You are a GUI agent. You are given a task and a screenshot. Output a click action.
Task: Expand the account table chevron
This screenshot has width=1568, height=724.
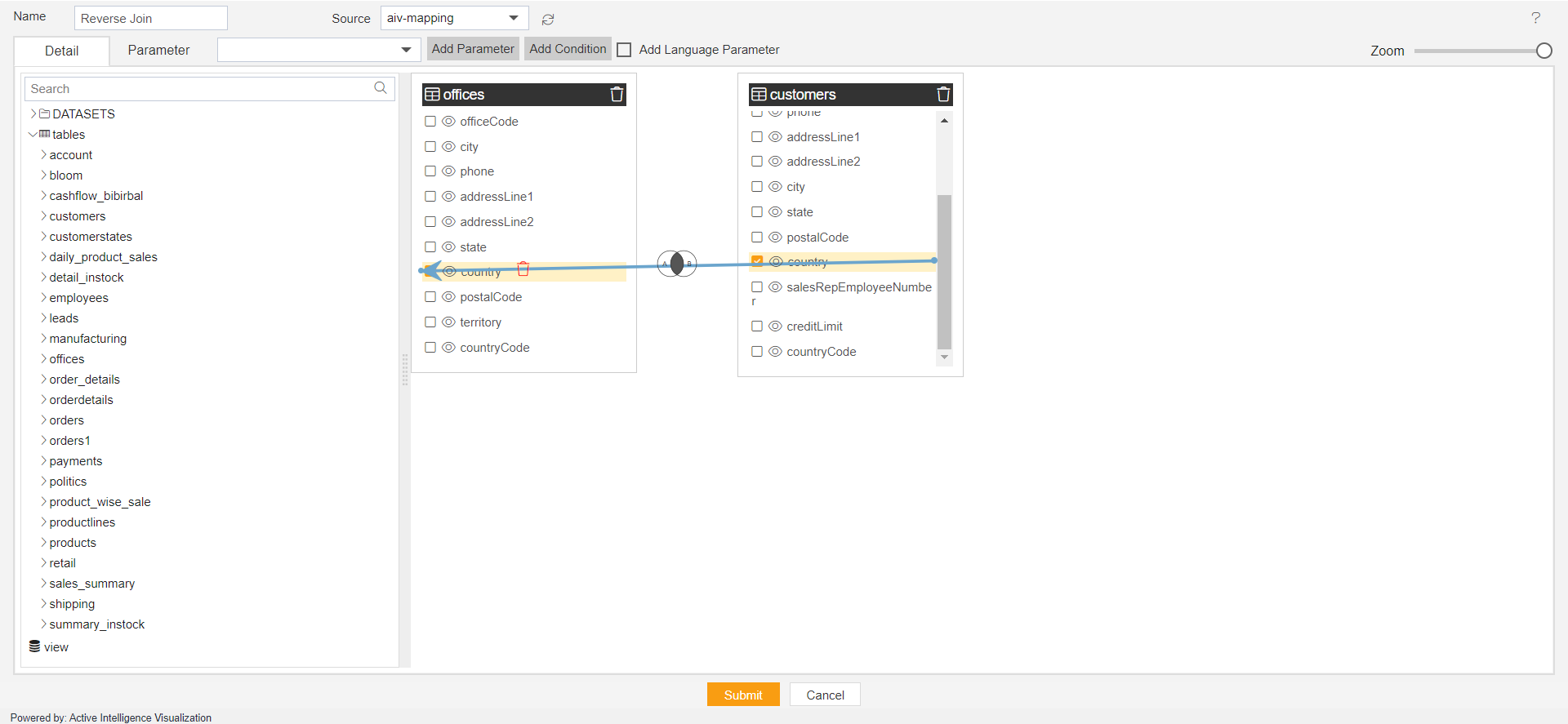(43, 155)
